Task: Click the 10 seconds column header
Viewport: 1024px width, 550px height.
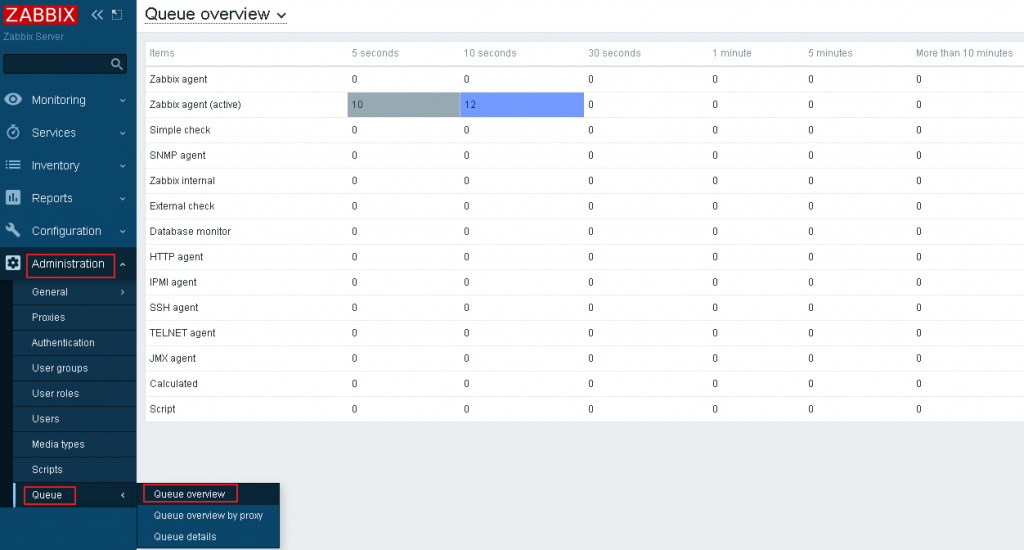Action: 490,53
